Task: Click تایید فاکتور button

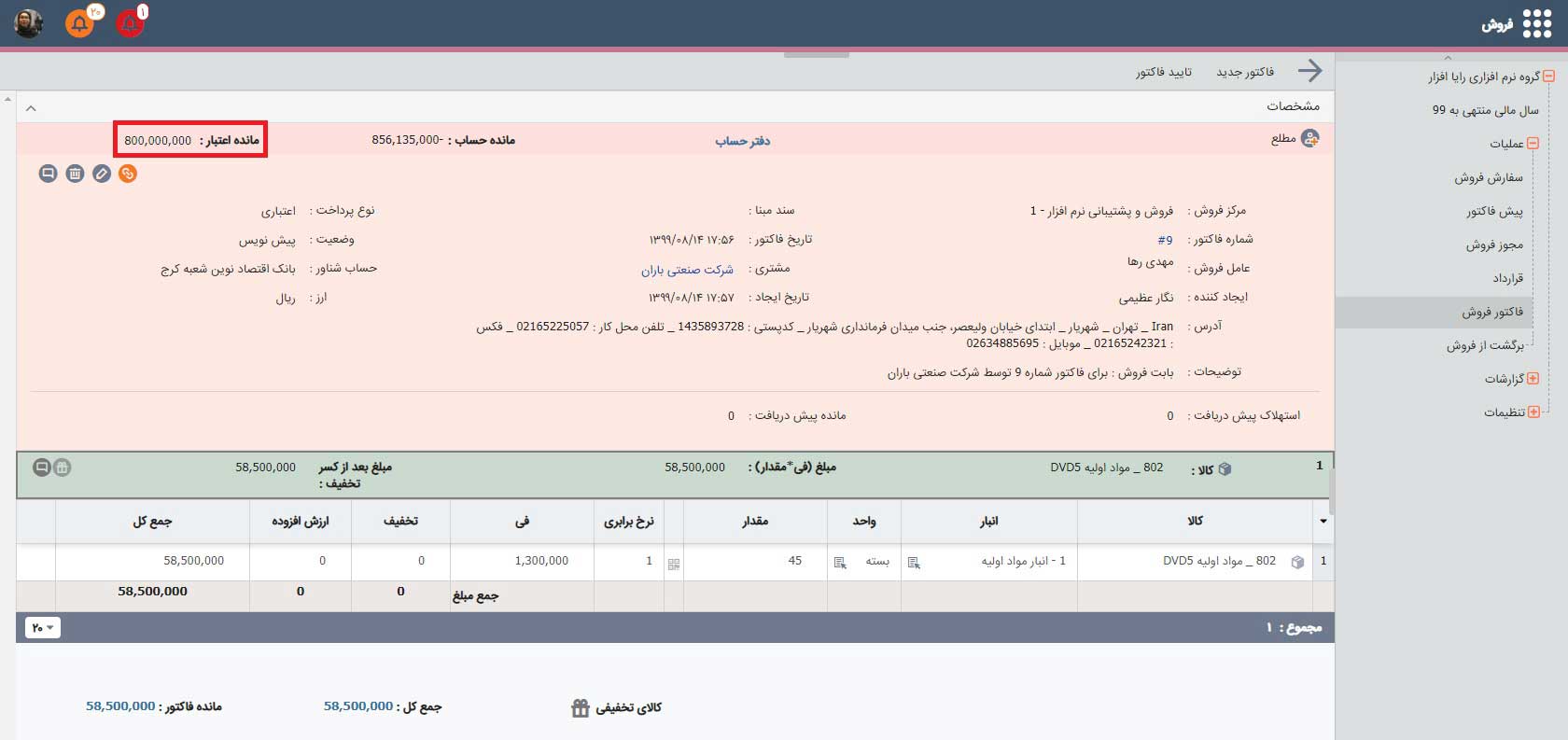Action: click(x=1164, y=72)
